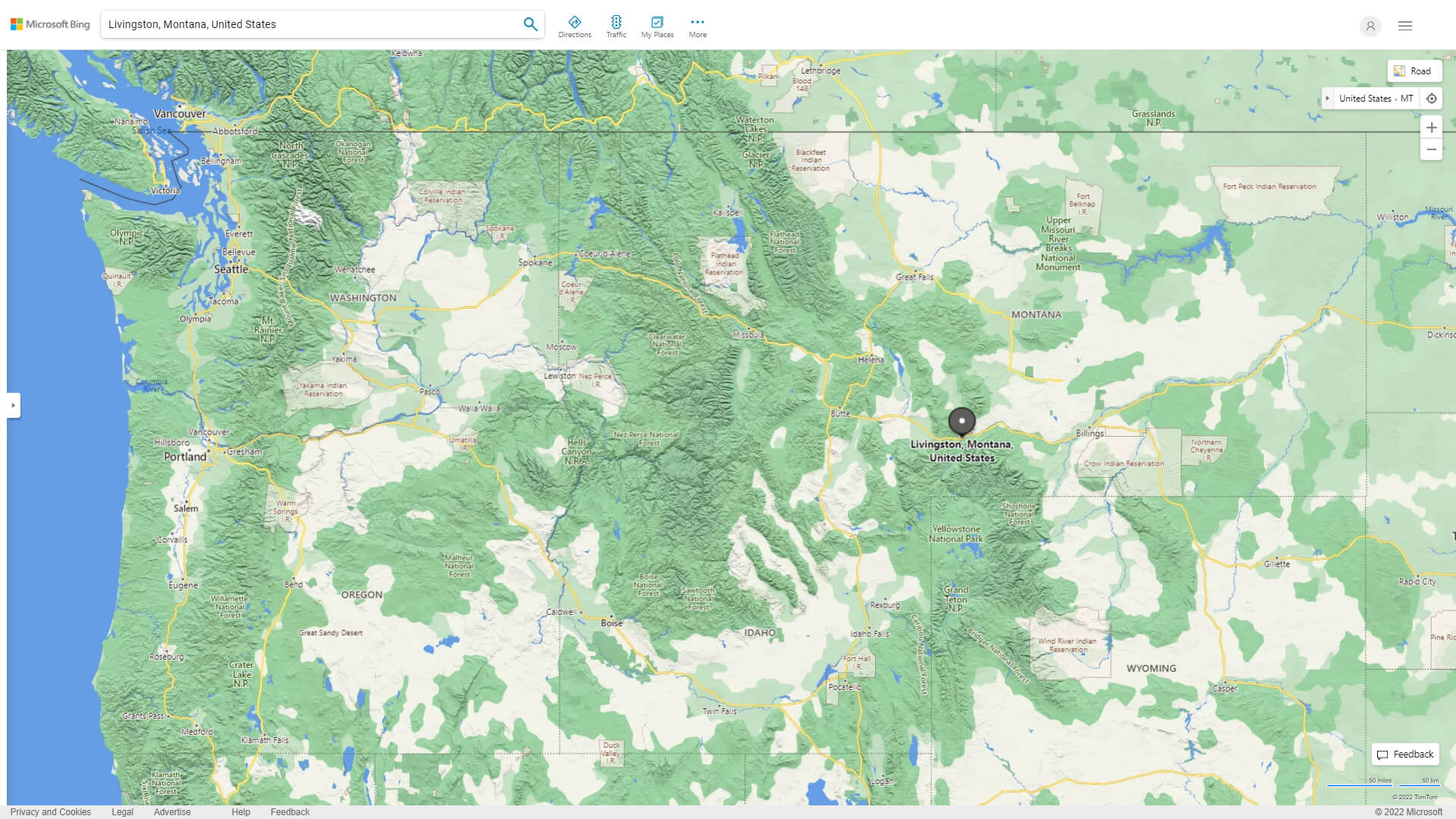This screenshot has height=819, width=1456.
Task: Click the Feedback button
Action: coord(1404,755)
